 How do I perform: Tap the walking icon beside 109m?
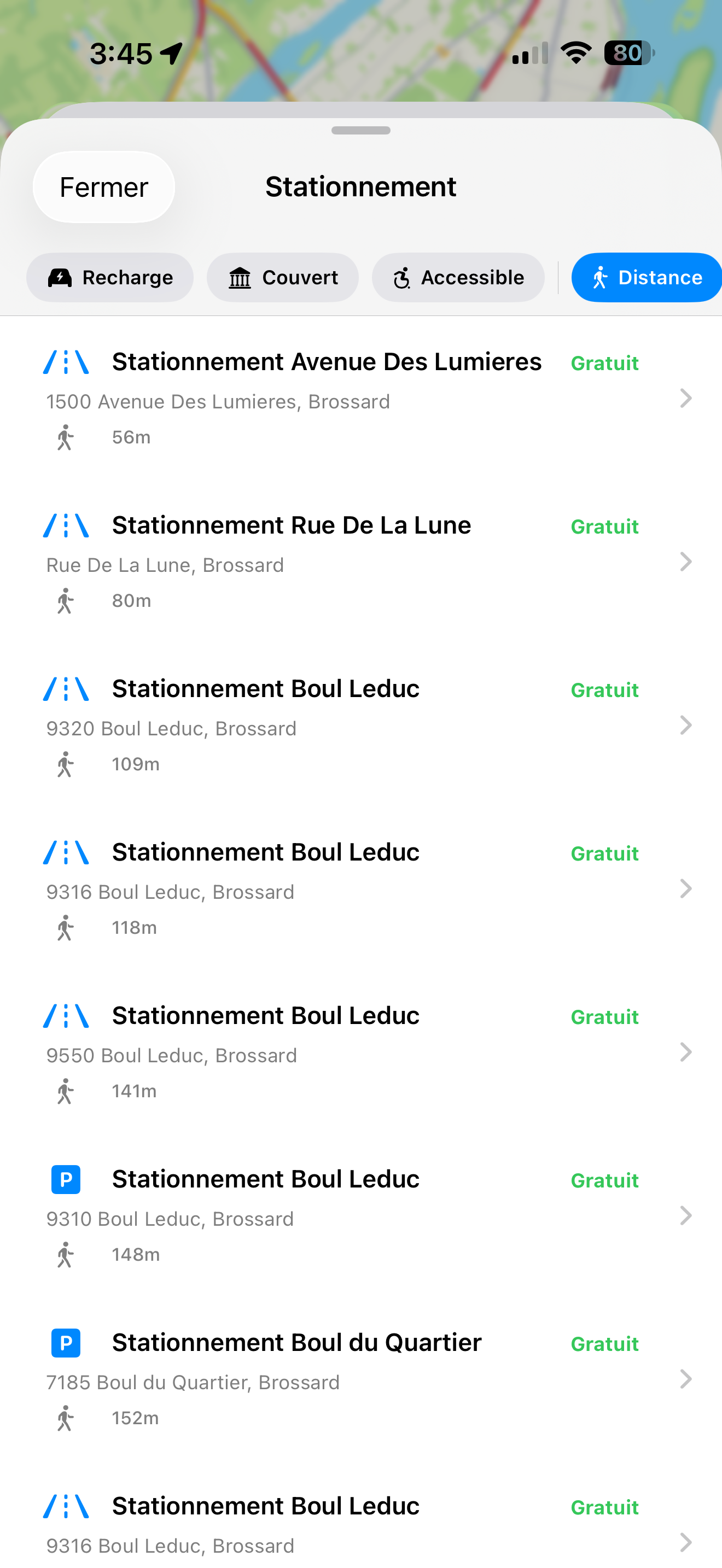[65, 764]
